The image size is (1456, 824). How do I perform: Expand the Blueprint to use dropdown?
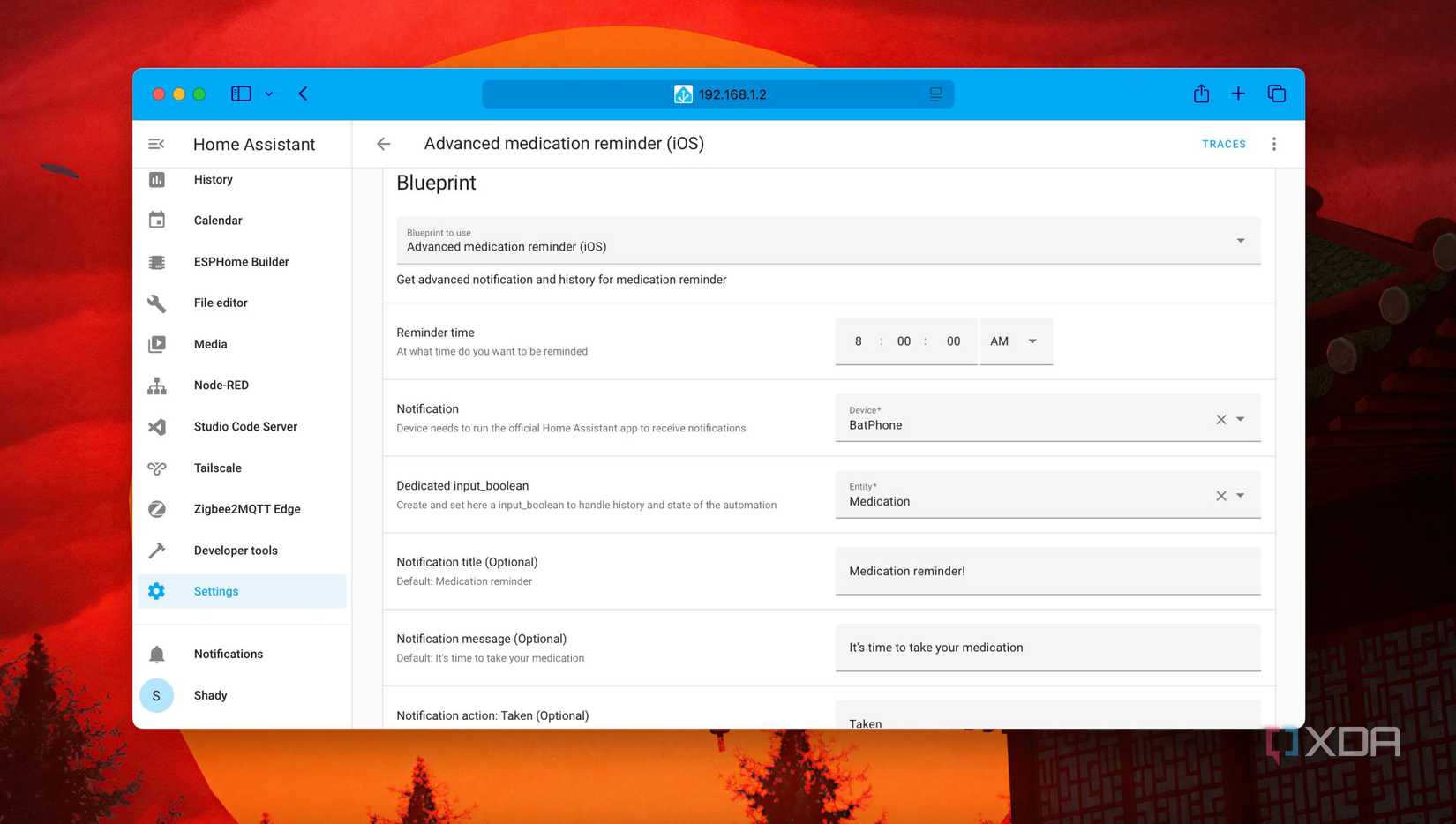(1240, 239)
